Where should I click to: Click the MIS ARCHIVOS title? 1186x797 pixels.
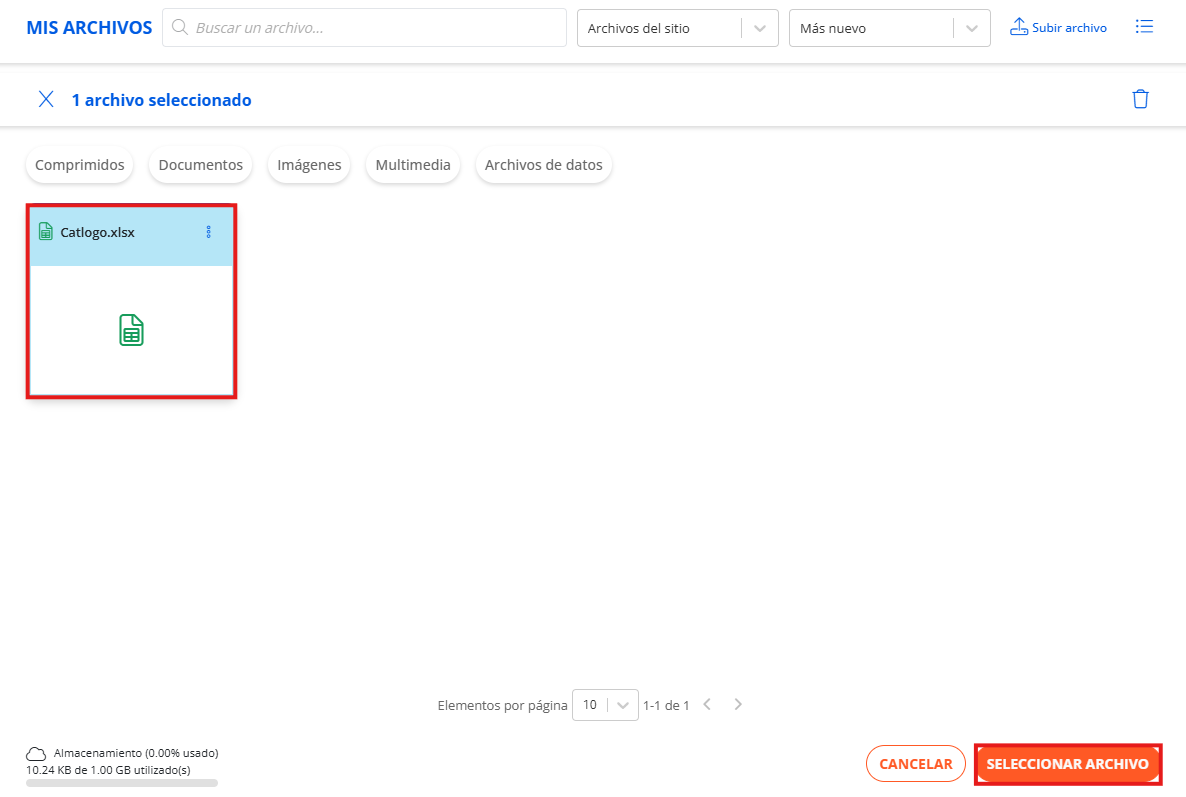click(89, 28)
